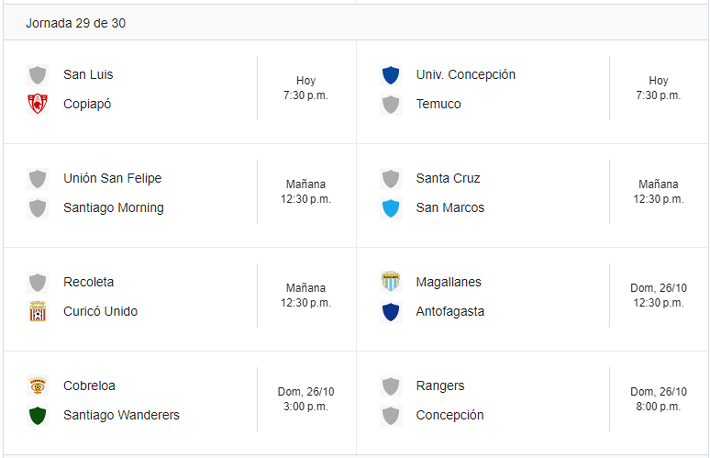Click the Santa Cruz team name
This screenshot has height=458, width=710.
click(x=448, y=178)
